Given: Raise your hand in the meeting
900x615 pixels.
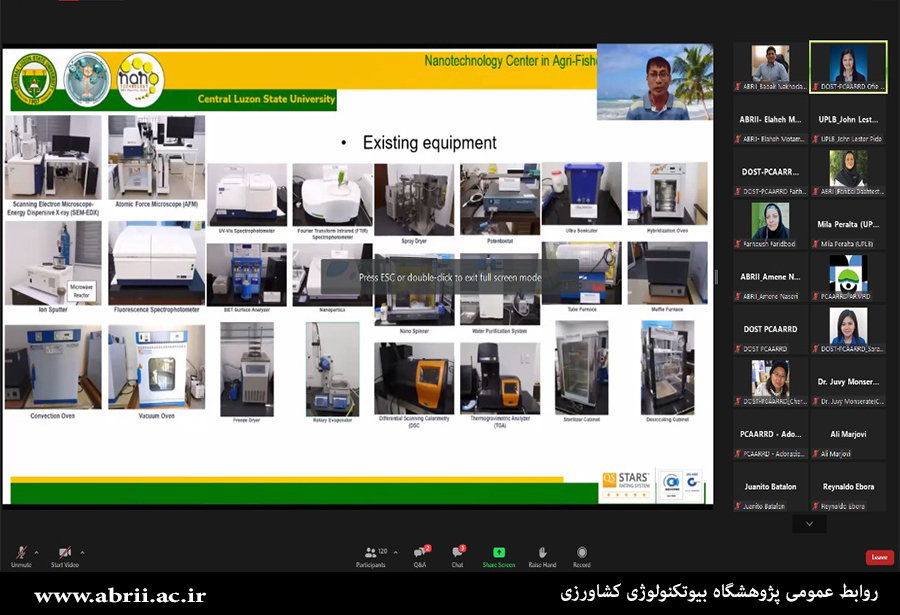Looking at the screenshot, I should (x=542, y=556).
